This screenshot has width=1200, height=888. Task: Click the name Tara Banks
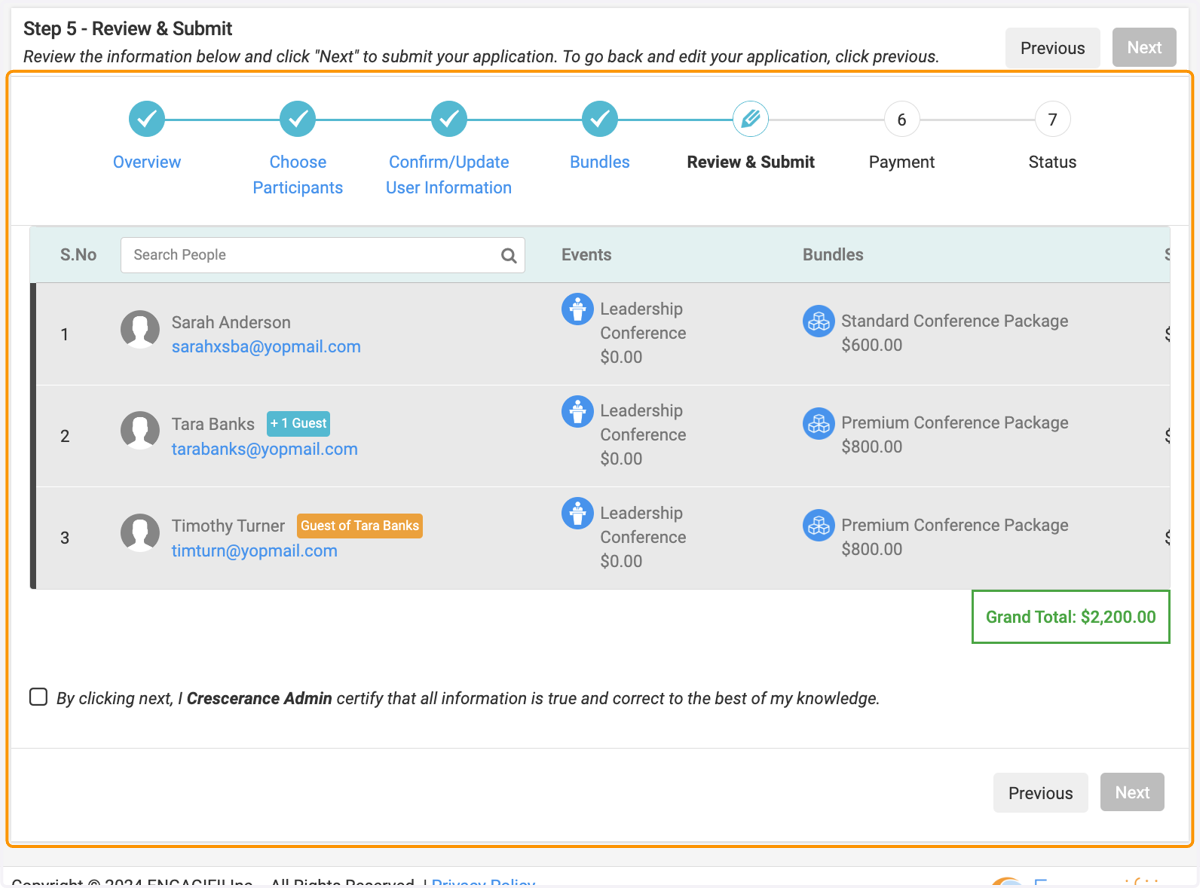click(213, 424)
